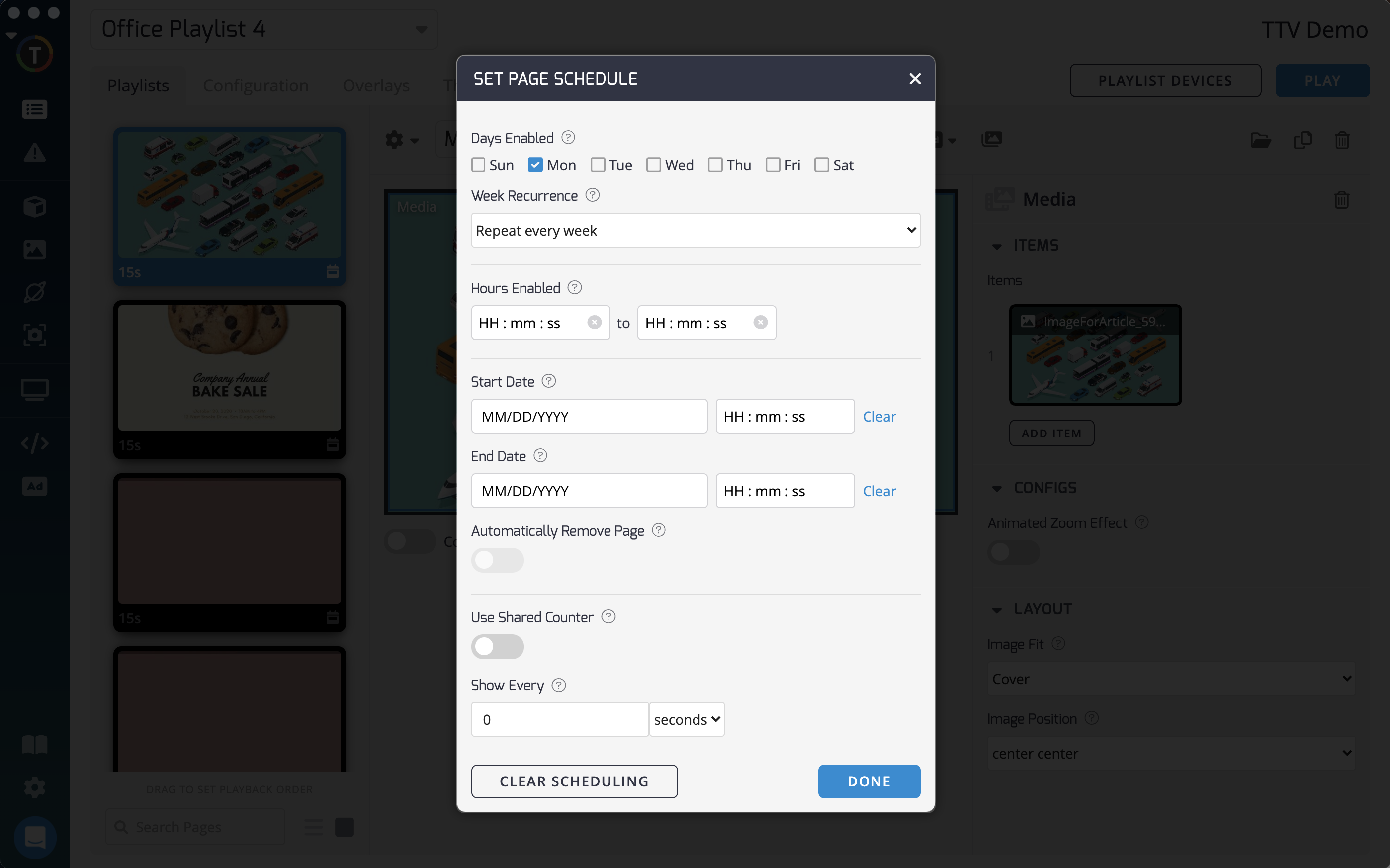The width and height of the screenshot is (1390, 868).
Task: Click the Days Enabled help icon
Action: (x=568, y=138)
